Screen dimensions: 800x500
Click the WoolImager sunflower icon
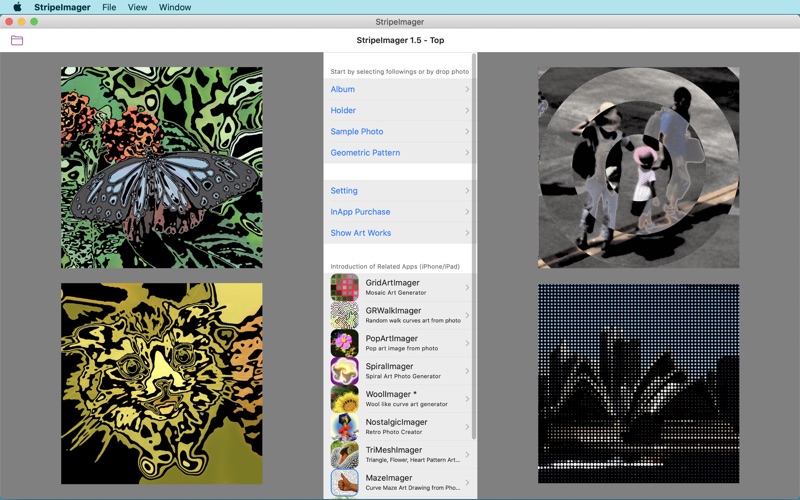point(344,399)
